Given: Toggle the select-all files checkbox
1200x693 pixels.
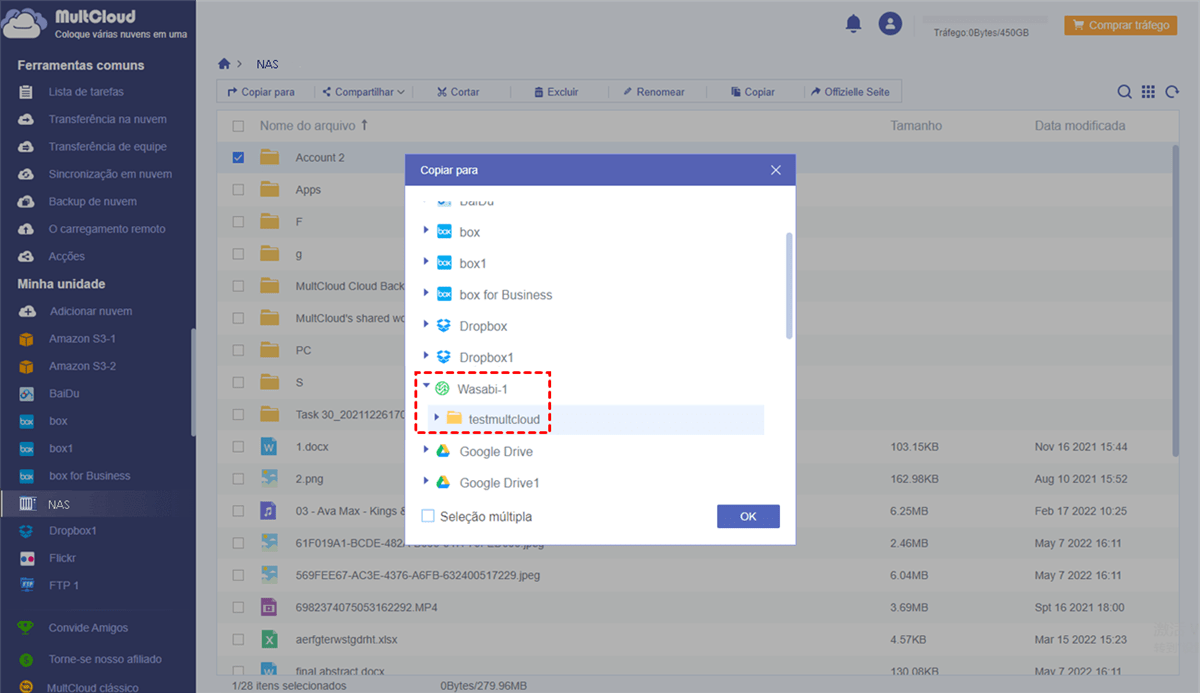Looking at the screenshot, I should (x=238, y=126).
